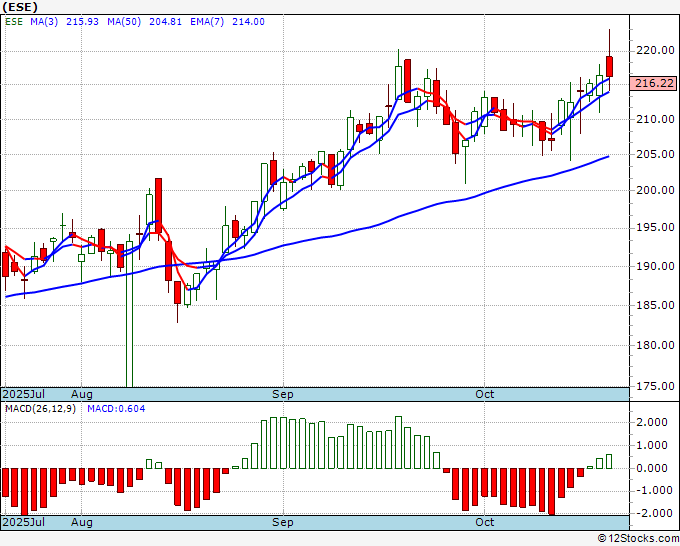
Task: Click Oct on the MACD axis
Action: [x=484, y=522]
